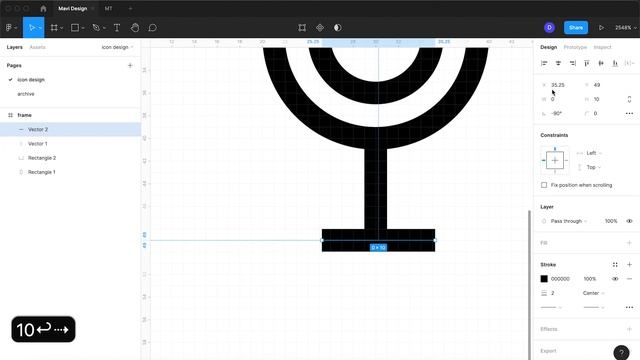The image size is (640, 360).
Task: Open Pen tool options dropdown arrow
Action: click(x=104, y=28)
